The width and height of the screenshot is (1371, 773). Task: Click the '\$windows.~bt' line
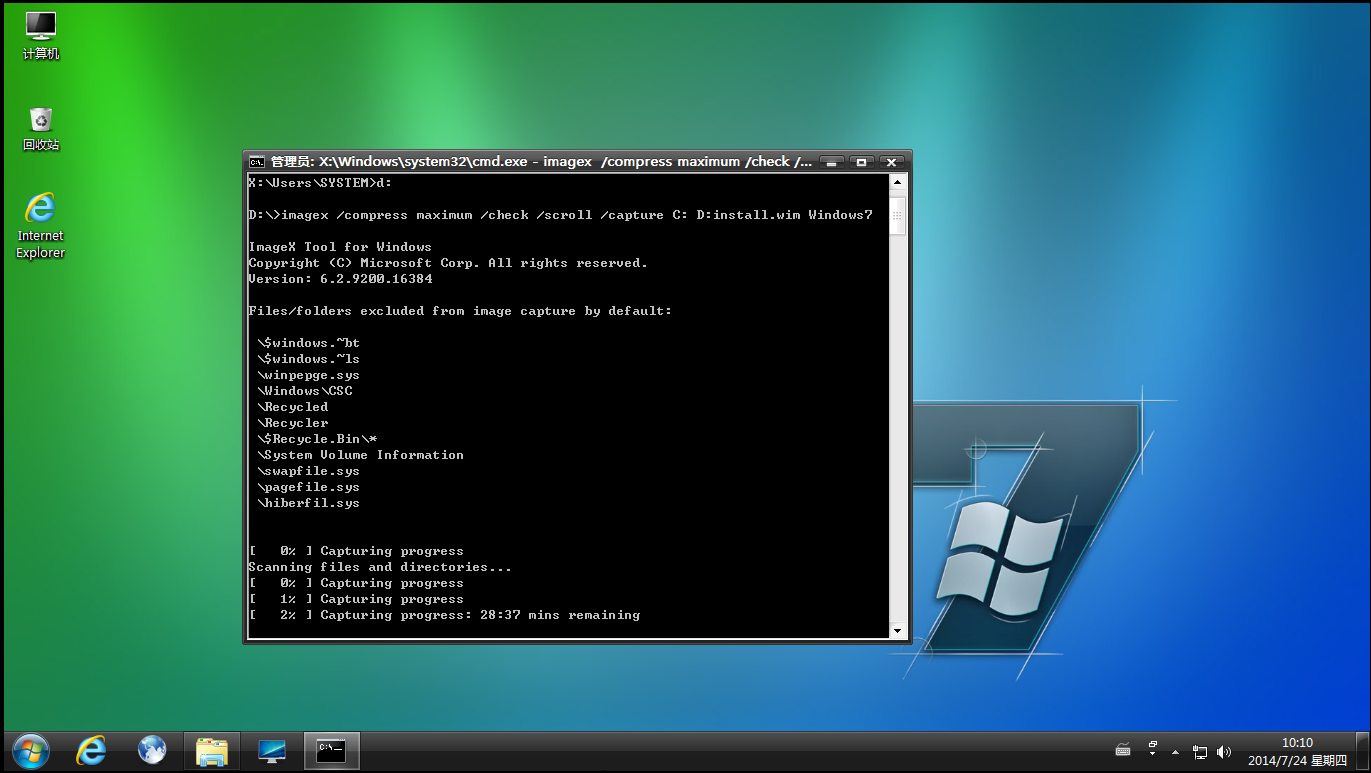[x=308, y=343]
